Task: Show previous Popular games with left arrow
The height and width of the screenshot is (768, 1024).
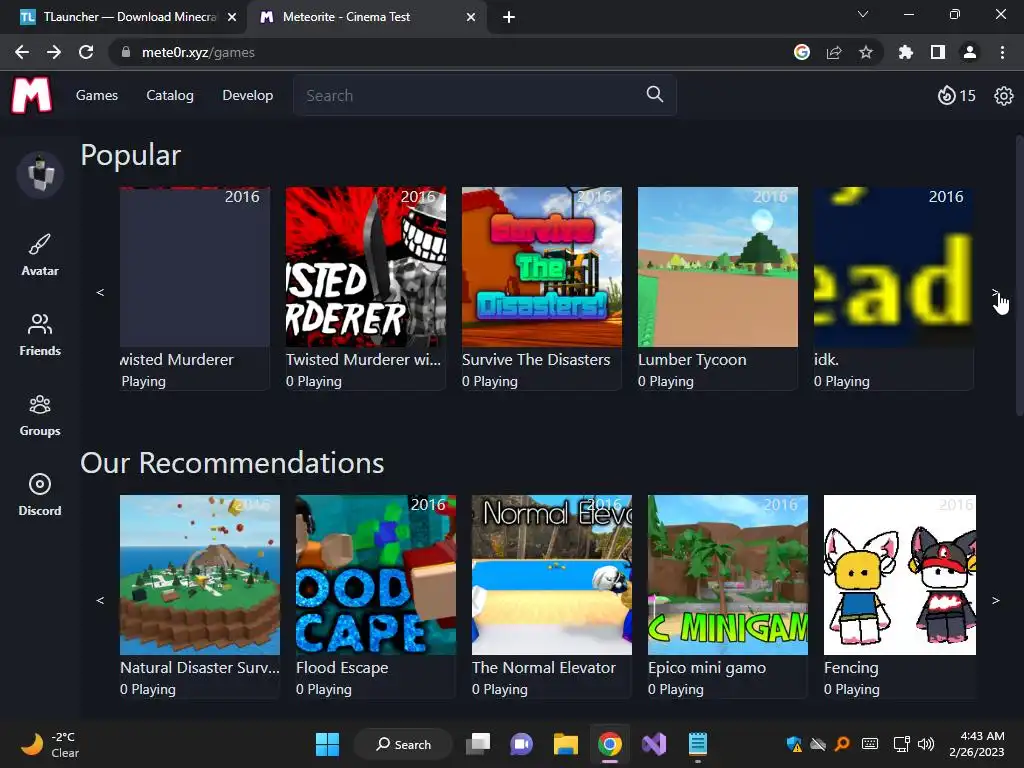Action: pos(100,292)
